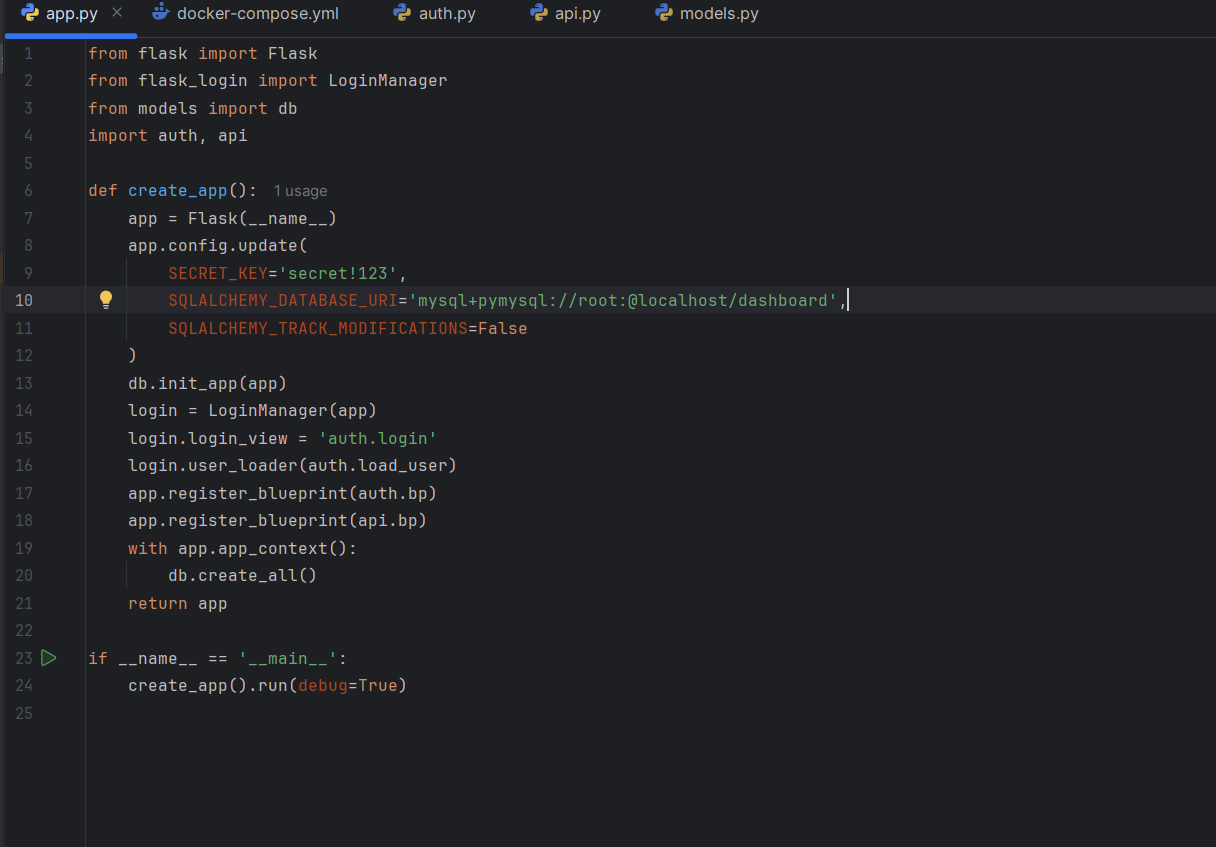1216x847 pixels.
Task: Click the Python icon on app.py tab
Action: [x=30, y=13]
